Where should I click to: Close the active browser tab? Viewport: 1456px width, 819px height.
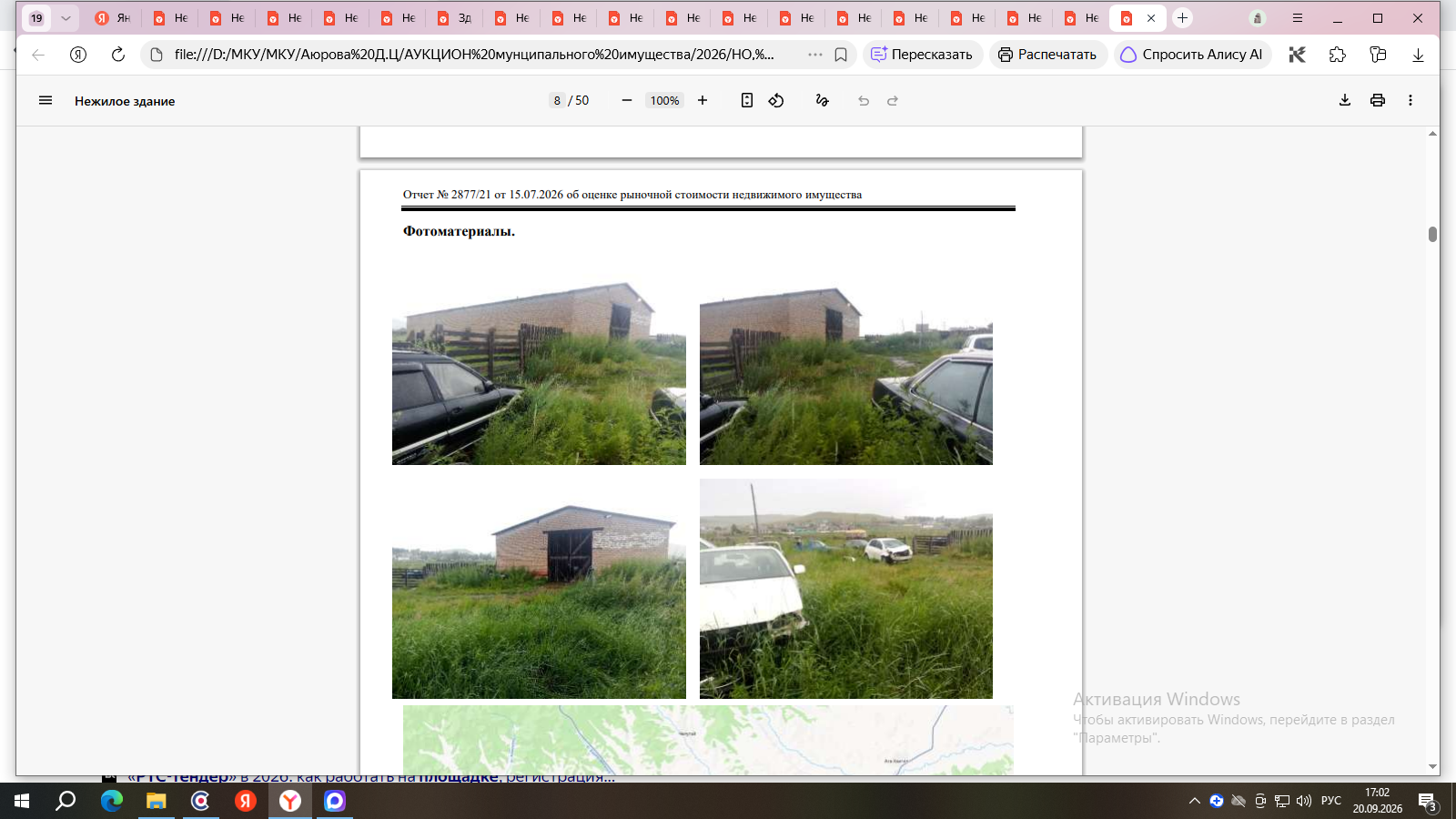tap(1151, 18)
